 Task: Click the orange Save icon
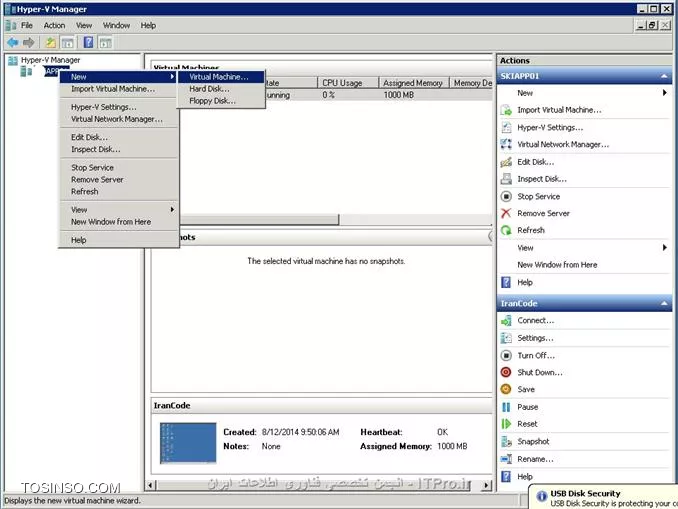tap(506, 389)
